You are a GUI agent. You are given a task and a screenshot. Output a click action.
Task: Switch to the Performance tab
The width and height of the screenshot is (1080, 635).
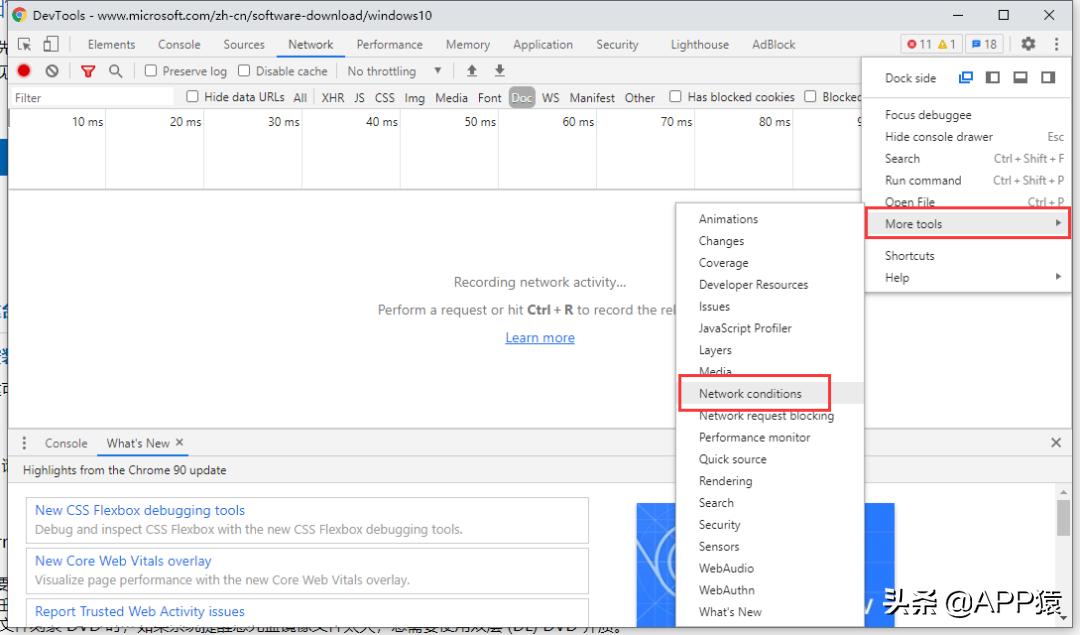point(389,44)
